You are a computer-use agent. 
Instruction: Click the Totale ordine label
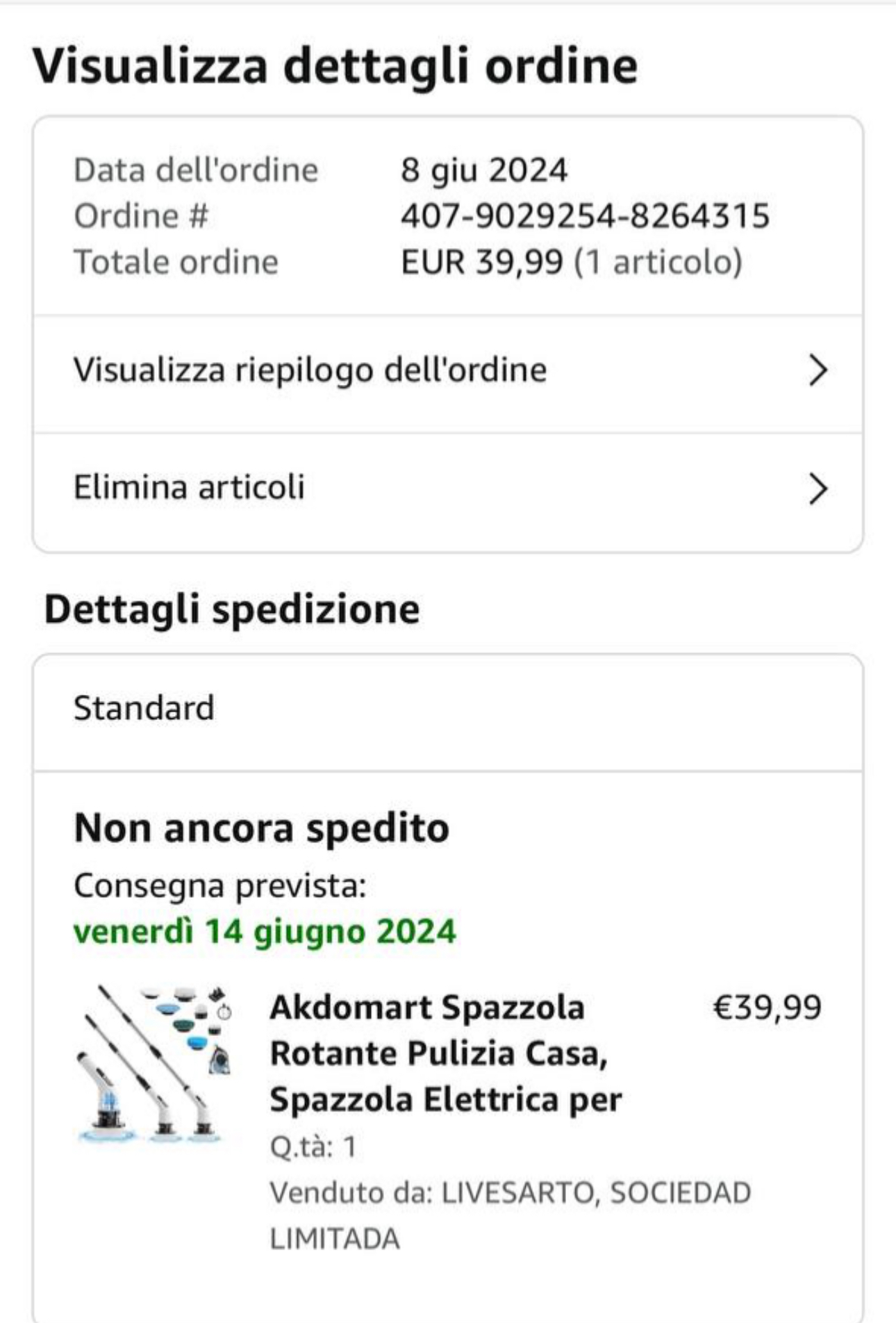(x=176, y=262)
